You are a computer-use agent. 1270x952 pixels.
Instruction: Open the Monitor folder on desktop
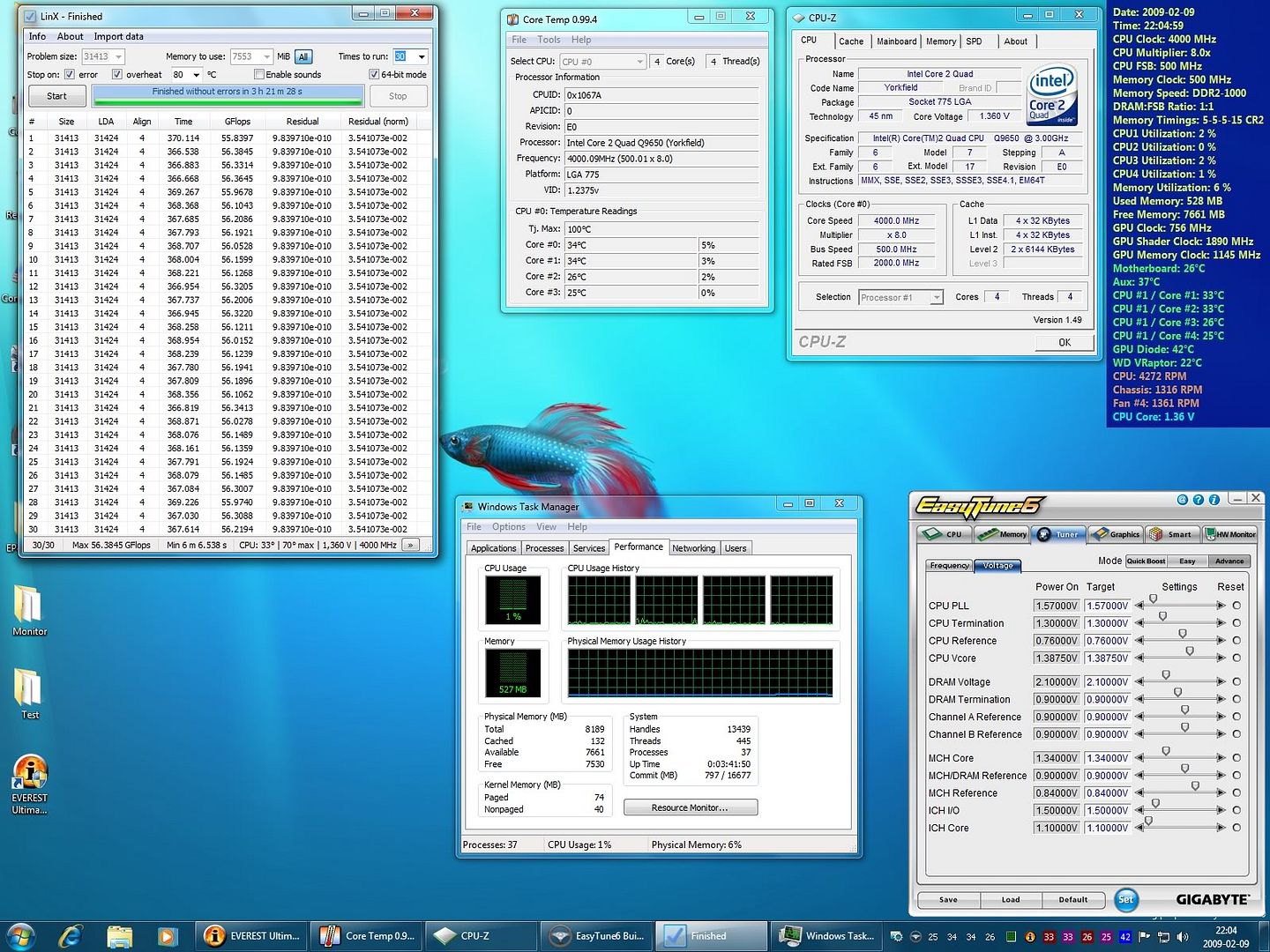[x=29, y=610]
